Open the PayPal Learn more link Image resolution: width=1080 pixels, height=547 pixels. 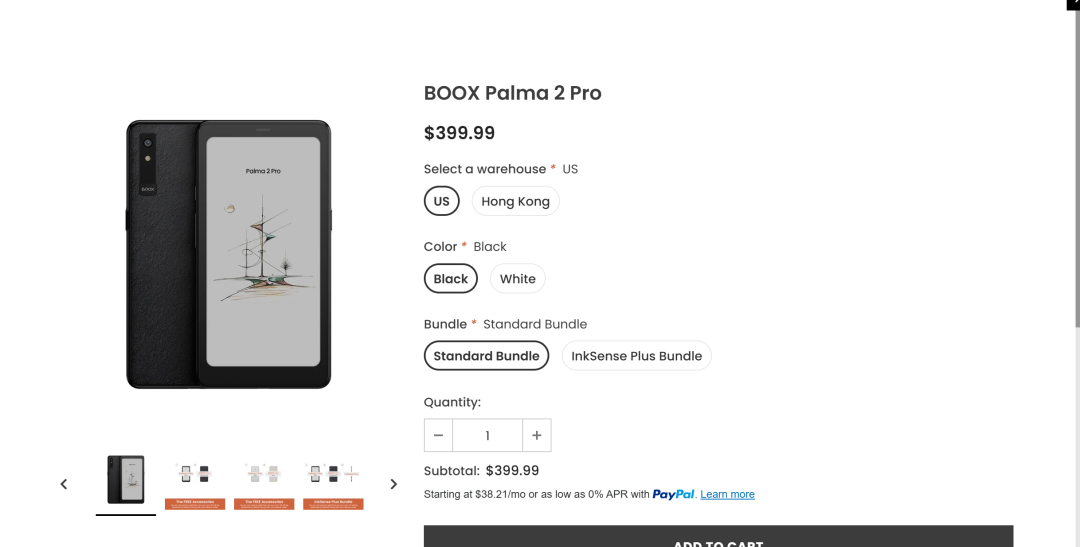click(727, 495)
